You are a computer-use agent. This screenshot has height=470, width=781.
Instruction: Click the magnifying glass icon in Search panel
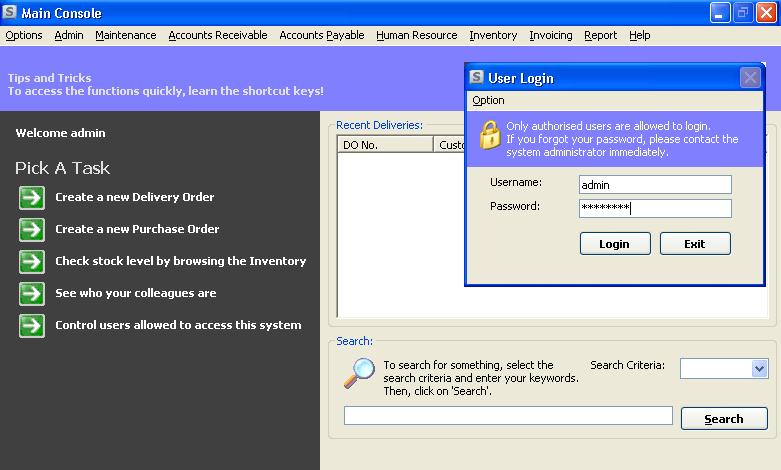(x=358, y=373)
